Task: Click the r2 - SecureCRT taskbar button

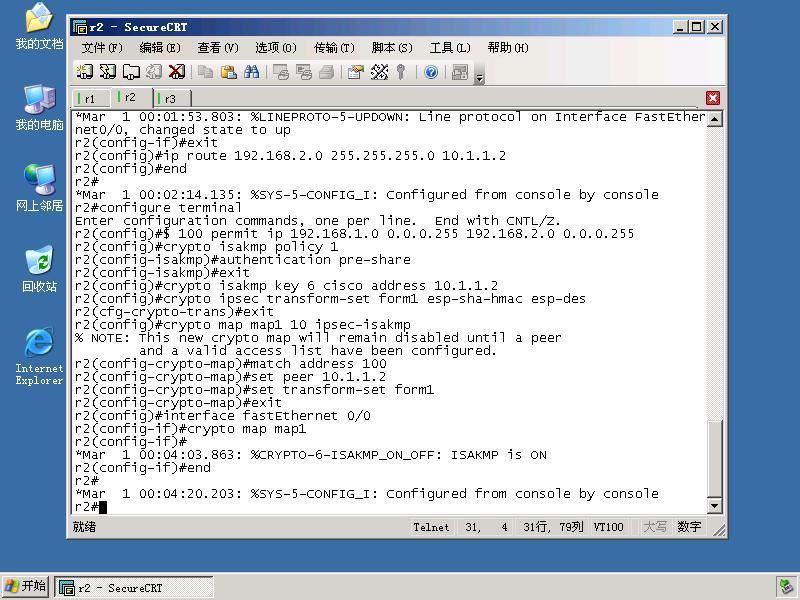Action: (x=134, y=588)
